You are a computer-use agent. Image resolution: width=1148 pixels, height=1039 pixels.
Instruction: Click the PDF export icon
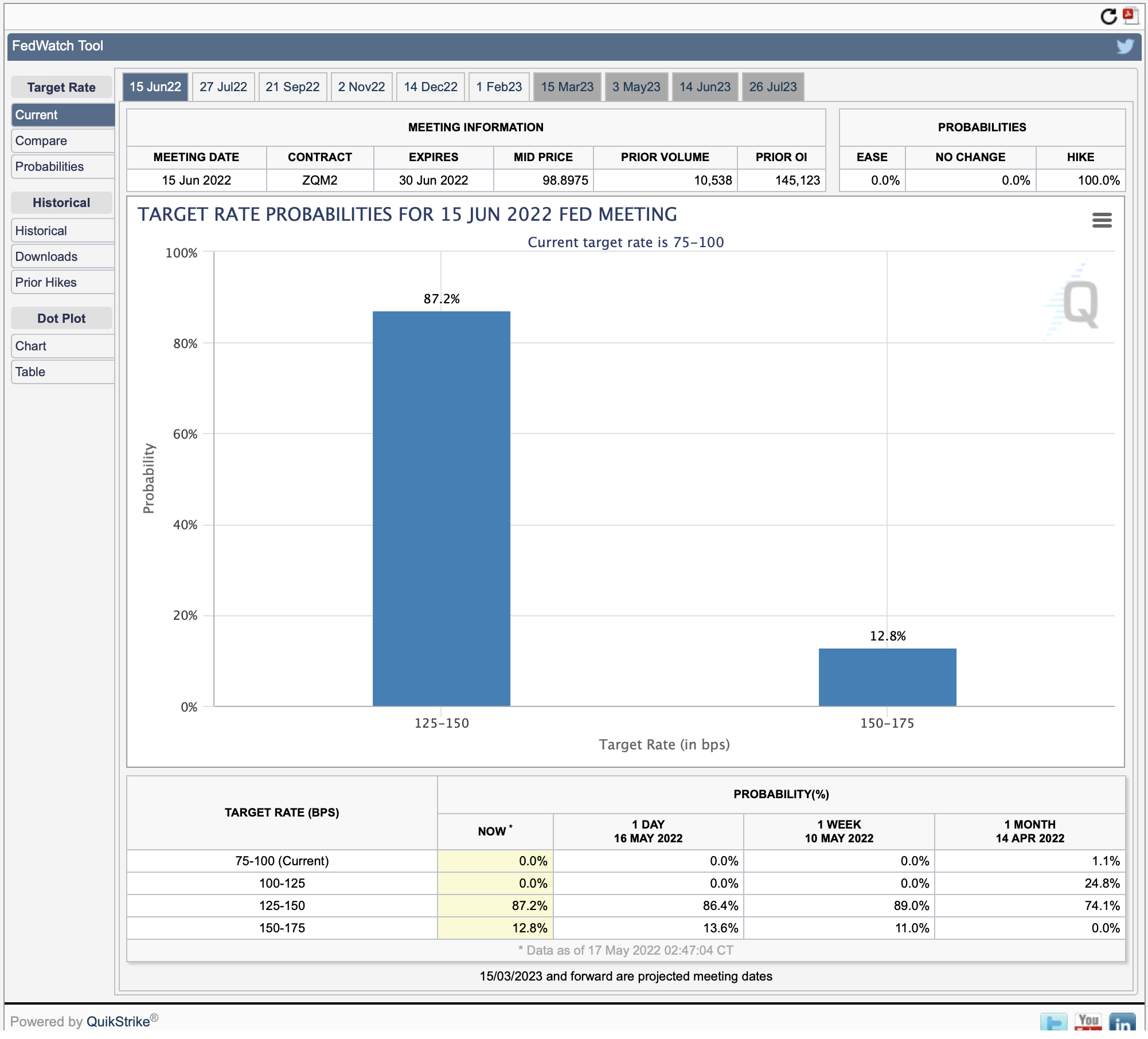pos(1130,15)
